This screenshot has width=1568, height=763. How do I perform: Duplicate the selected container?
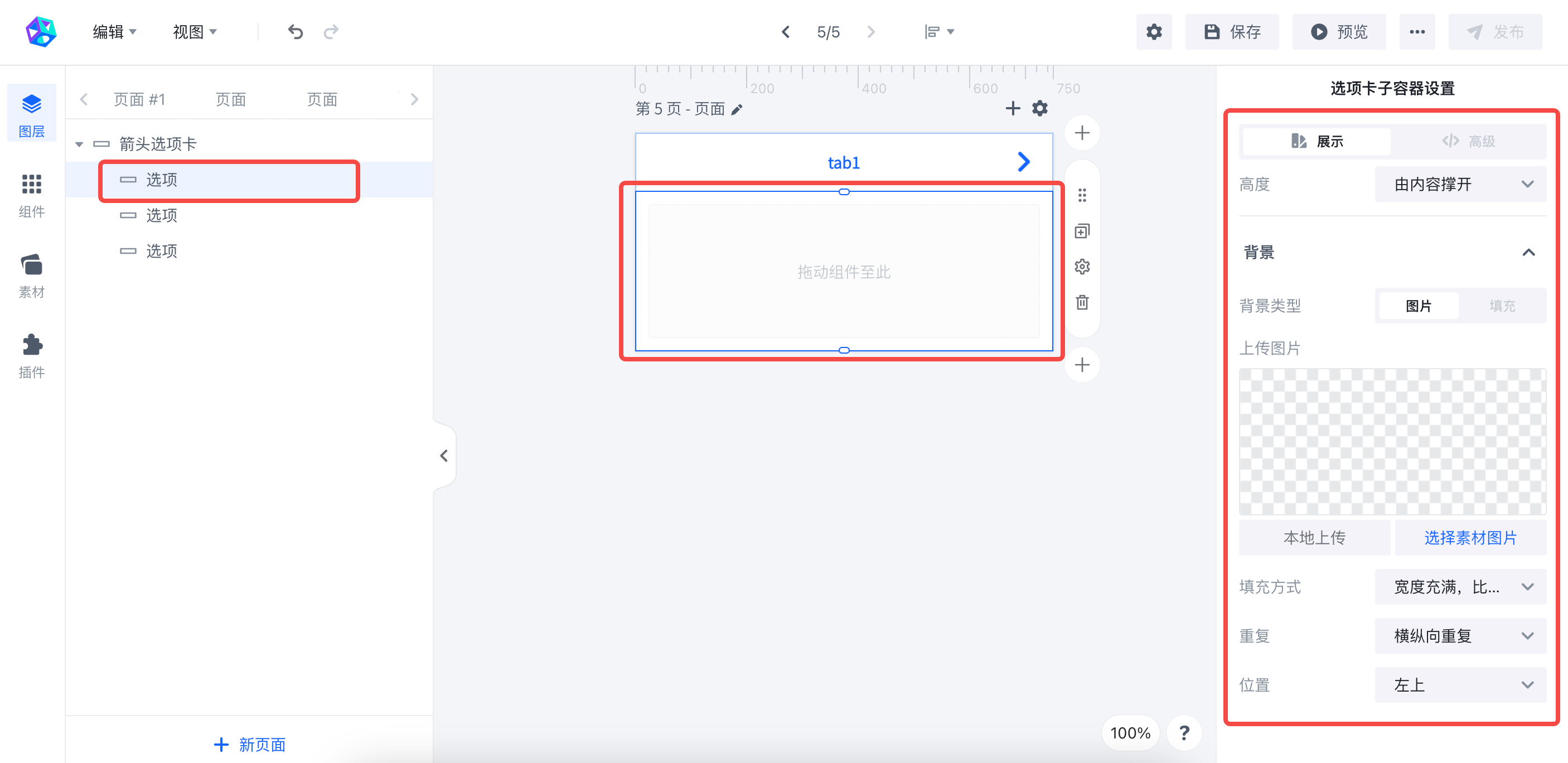pyautogui.click(x=1082, y=231)
